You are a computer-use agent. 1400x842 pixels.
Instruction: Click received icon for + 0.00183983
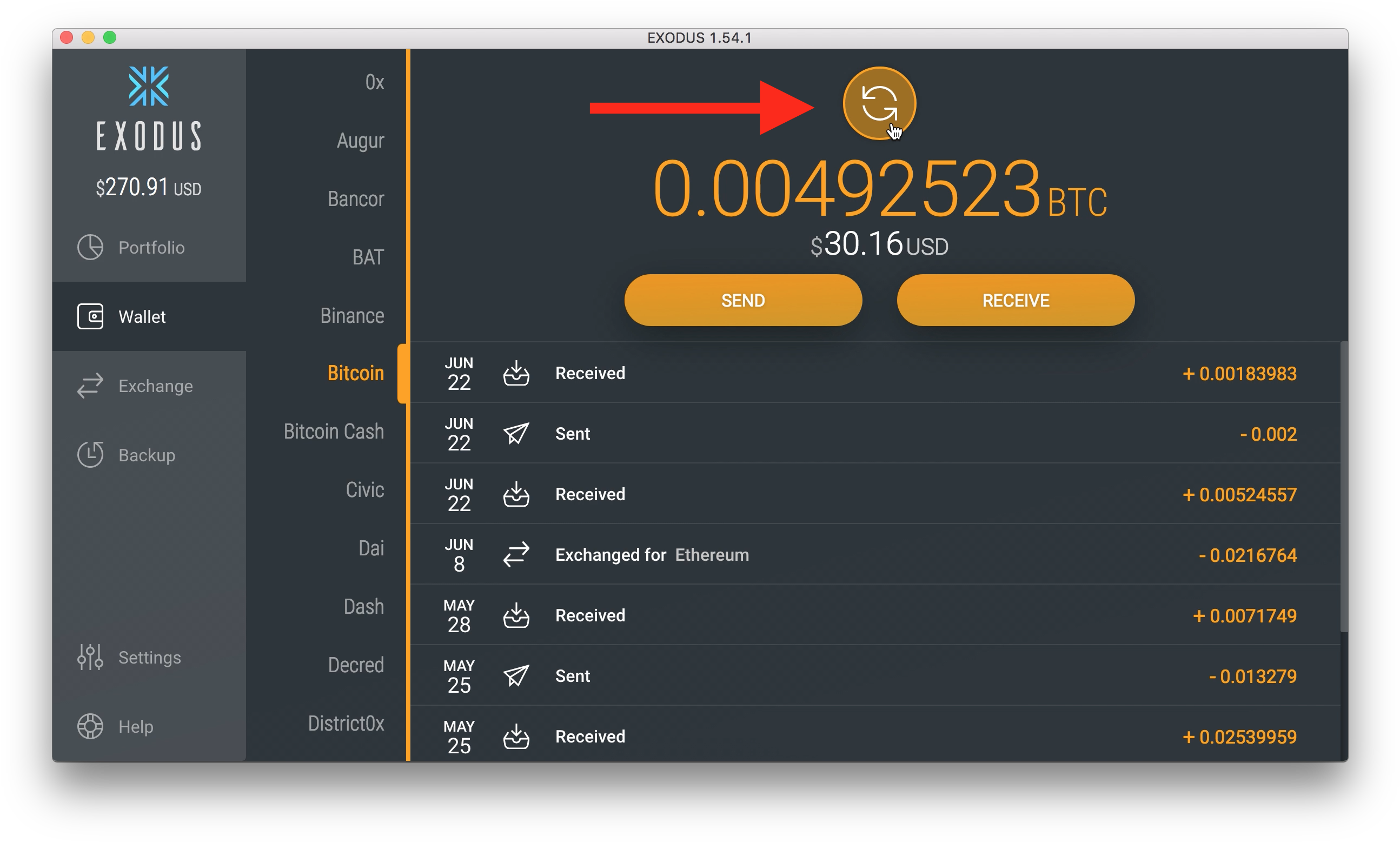point(516,373)
